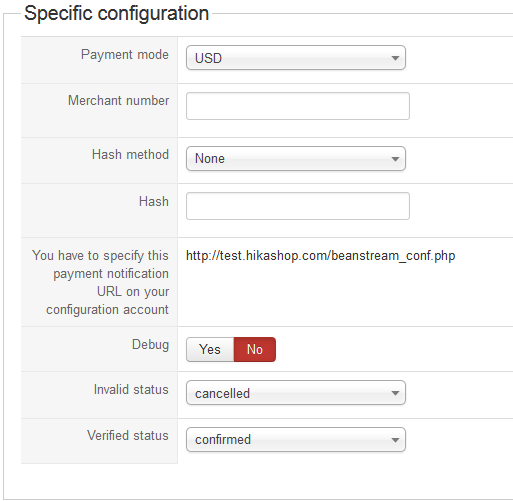Open the Payment mode USD dropdown
Viewport: 513px width, 501px height.
(x=296, y=58)
